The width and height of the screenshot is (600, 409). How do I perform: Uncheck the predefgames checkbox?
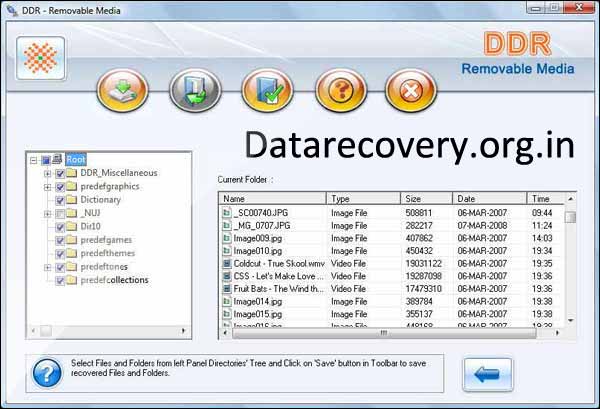point(60,240)
